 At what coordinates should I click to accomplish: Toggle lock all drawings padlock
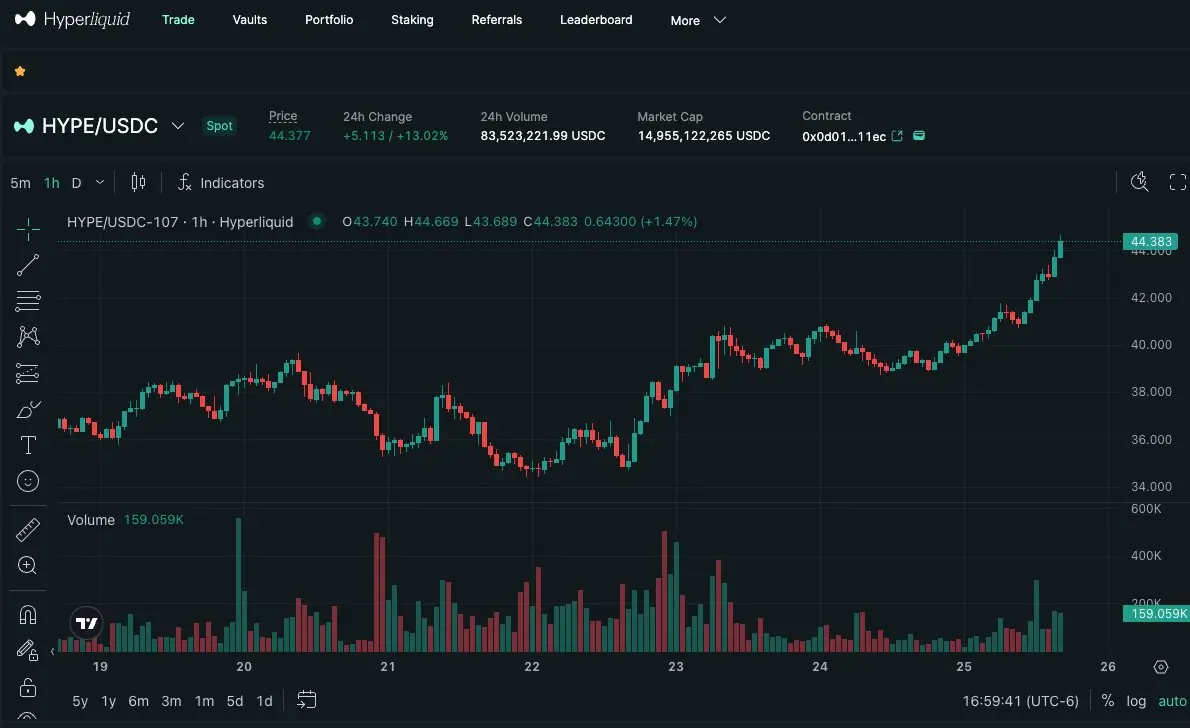[x=28, y=687]
